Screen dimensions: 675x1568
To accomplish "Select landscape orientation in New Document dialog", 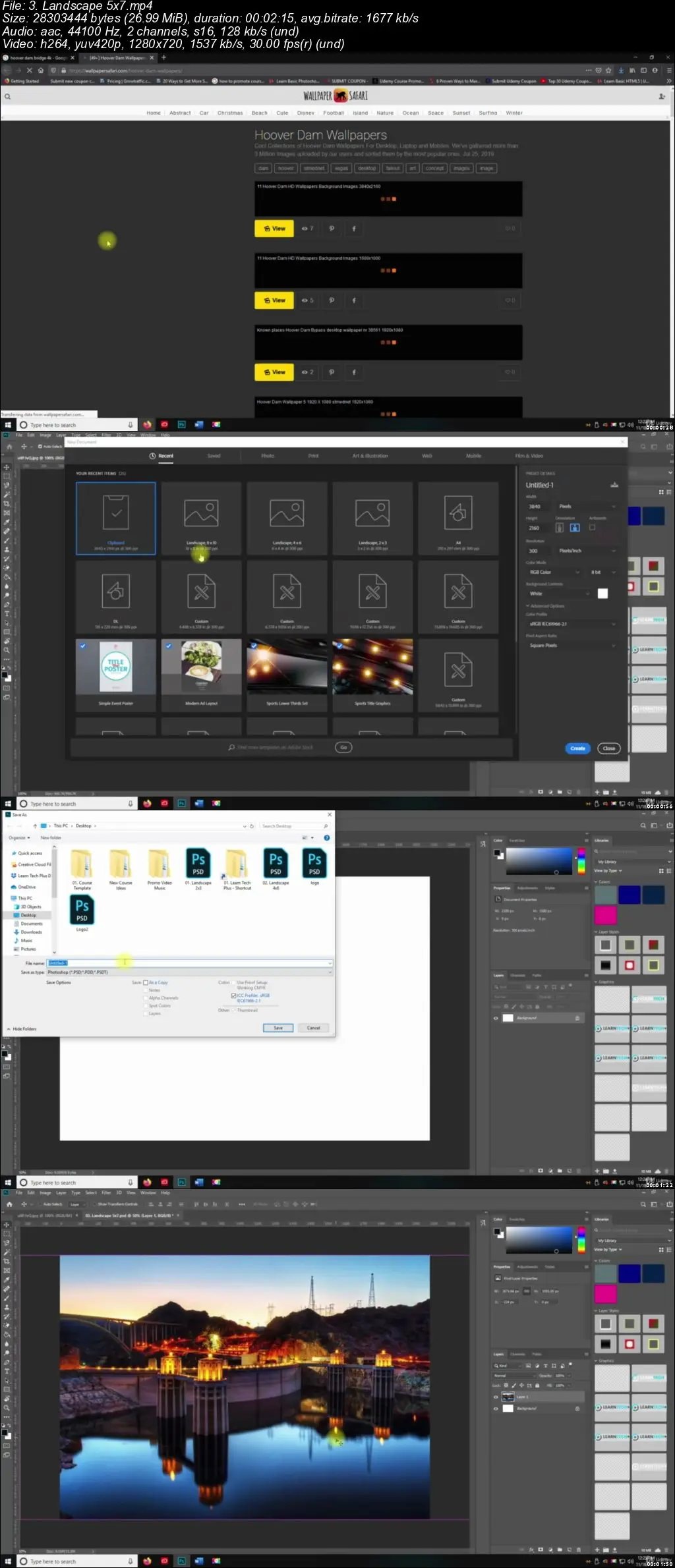I will click(575, 528).
